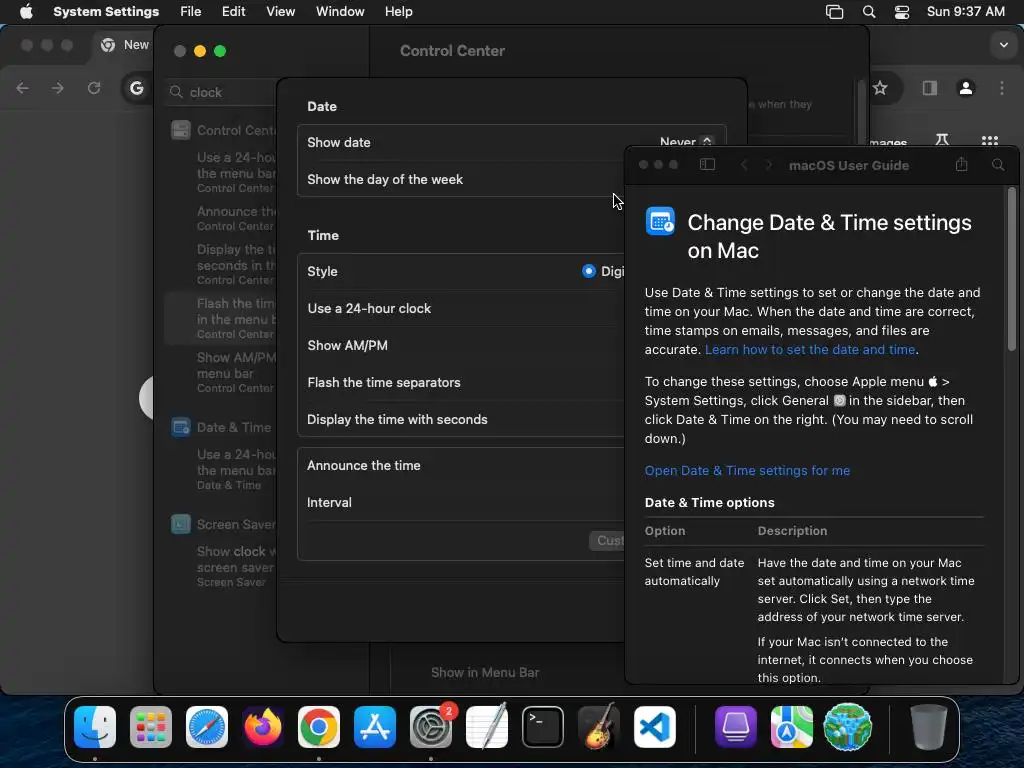Launch Firefox from the Dock
Viewport: 1024px width, 768px height.
263,727
